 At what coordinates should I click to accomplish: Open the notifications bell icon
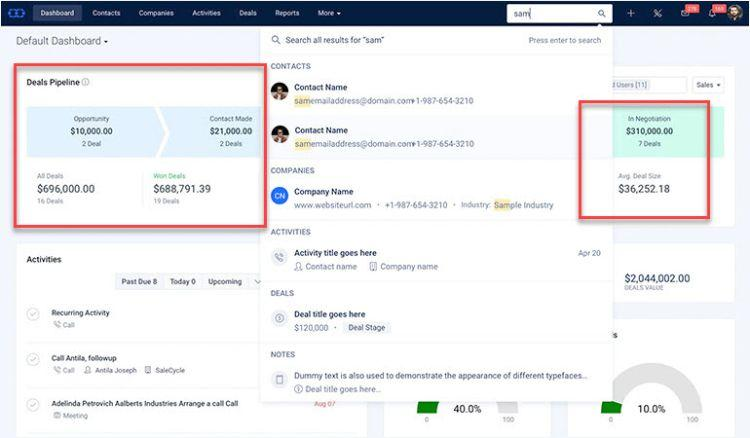(x=712, y=13)
